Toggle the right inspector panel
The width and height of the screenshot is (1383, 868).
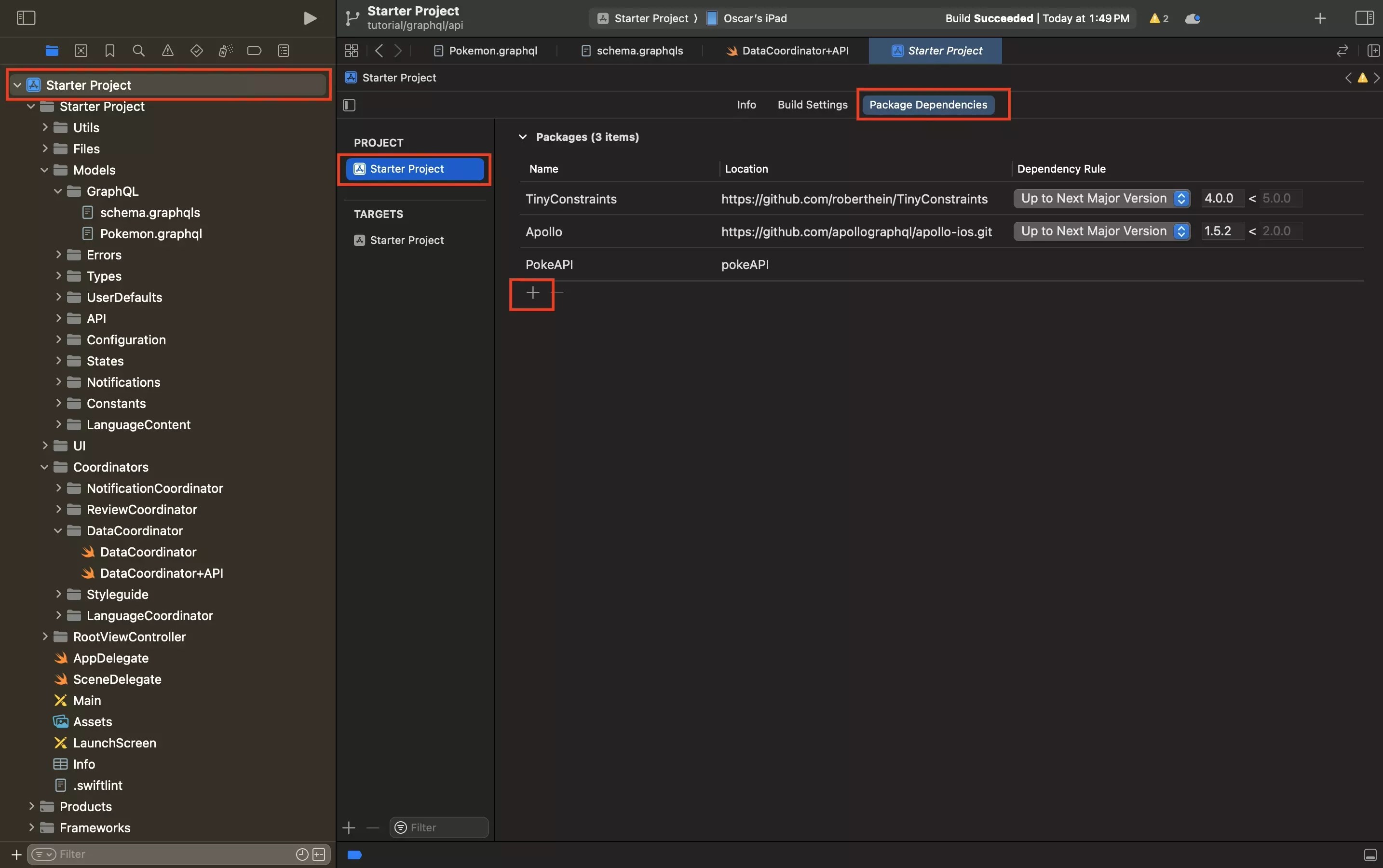point(1364,18)
